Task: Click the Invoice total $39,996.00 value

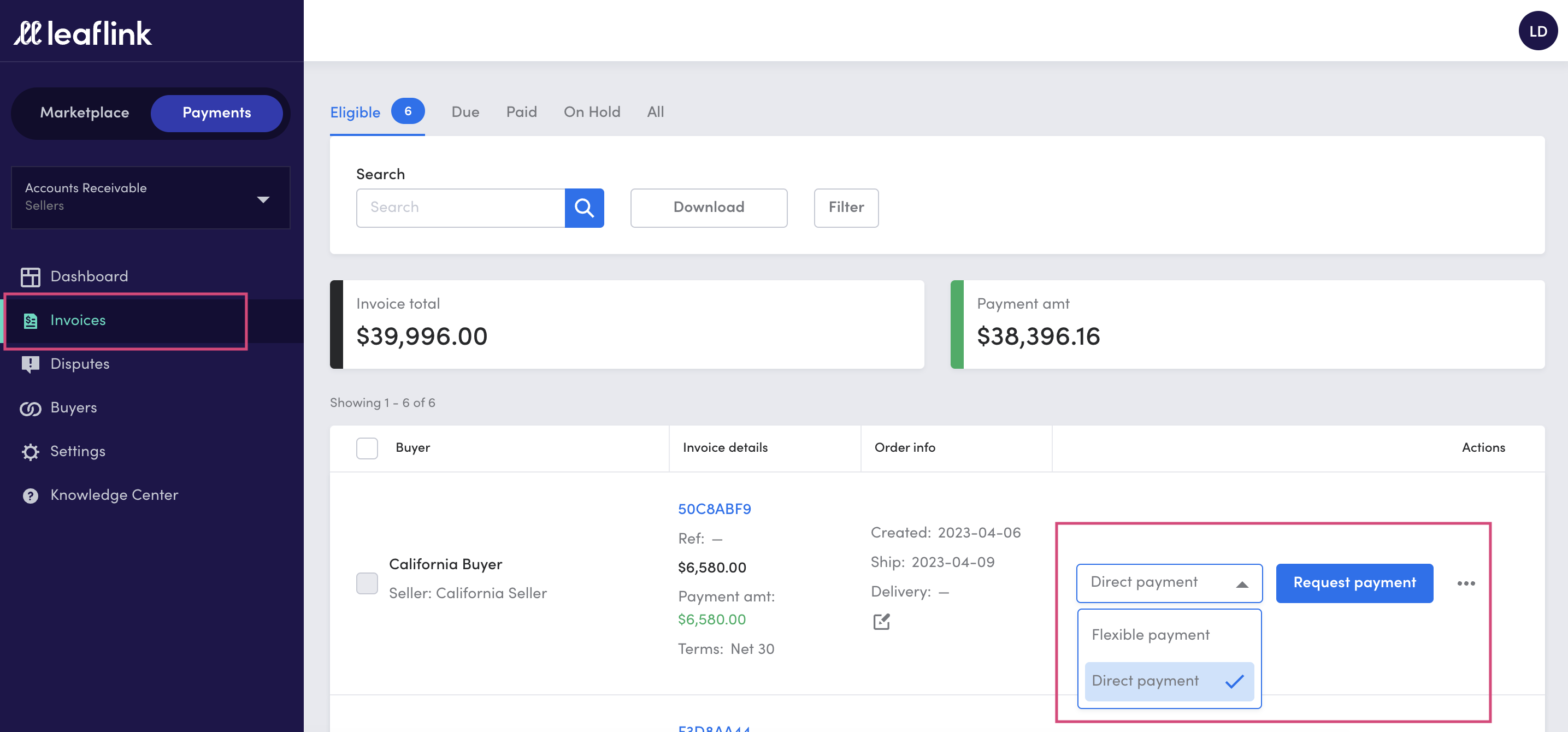Action: click(x=421, y=337)
